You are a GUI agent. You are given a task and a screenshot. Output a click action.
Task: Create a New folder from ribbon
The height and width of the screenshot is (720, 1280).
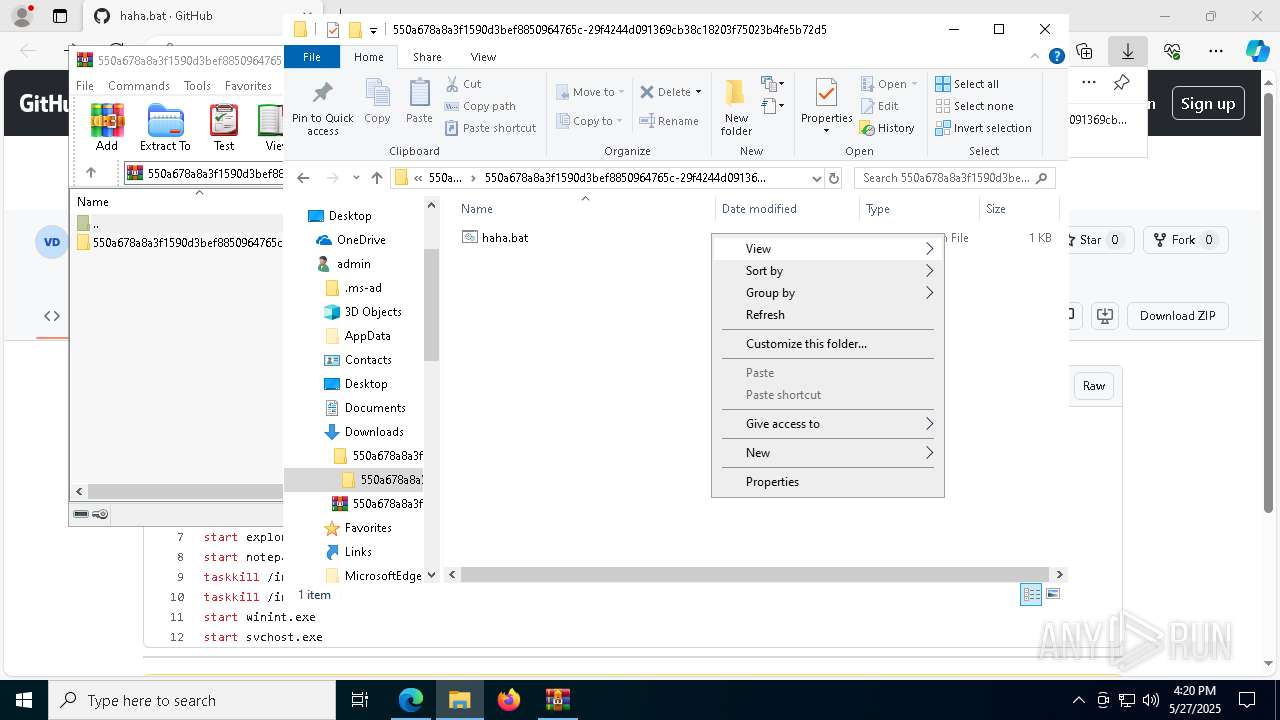click(736, 107)
